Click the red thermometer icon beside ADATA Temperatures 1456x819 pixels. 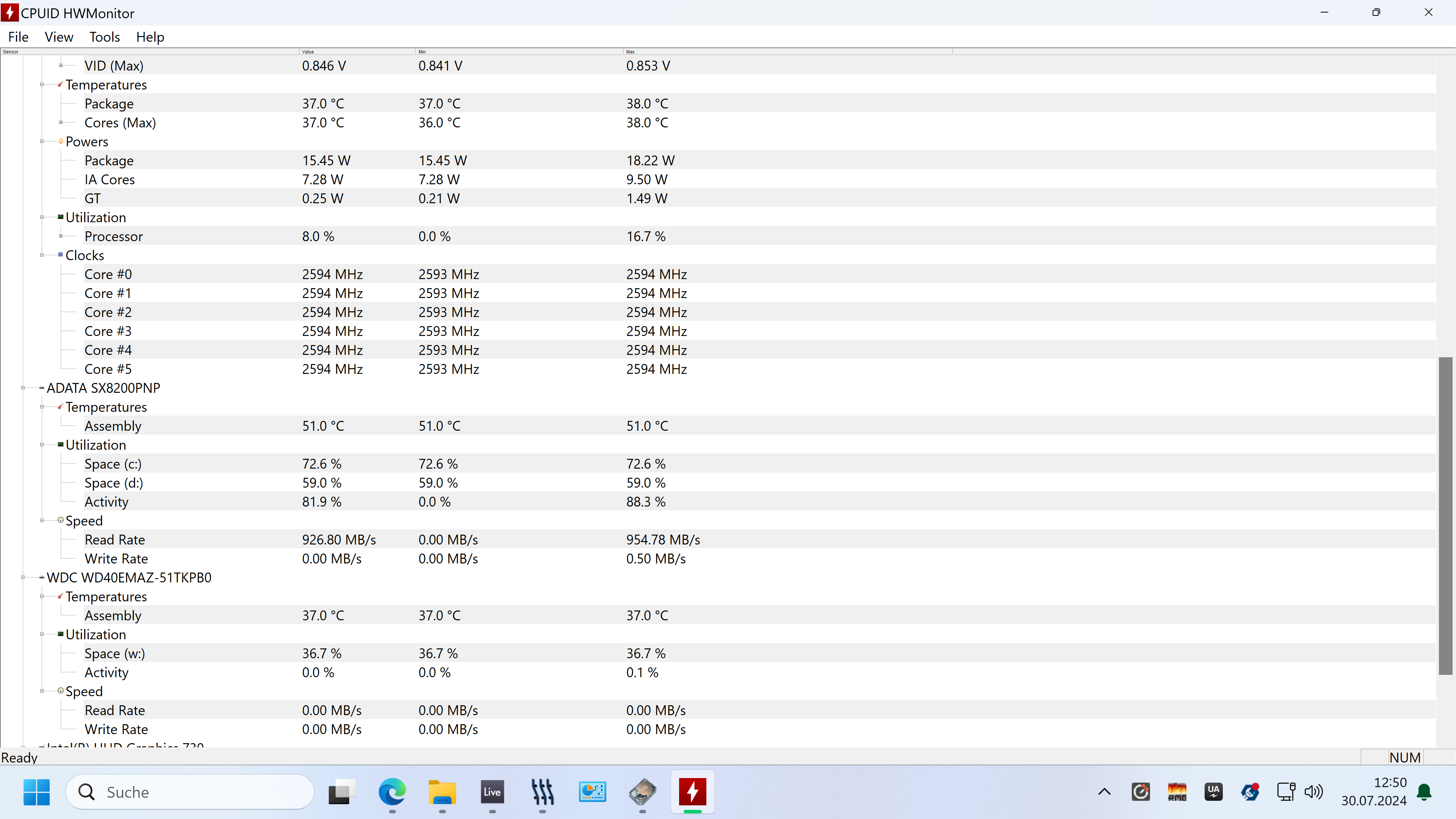pos(61,406)
